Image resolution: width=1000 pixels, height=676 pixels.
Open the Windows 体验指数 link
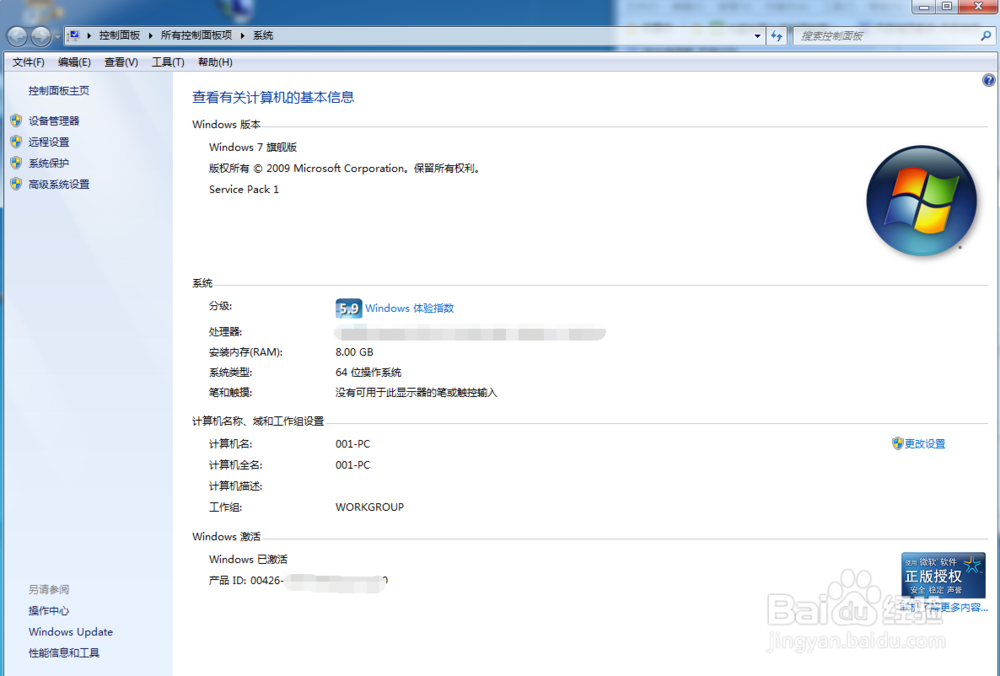pyautogui.click(x=409, y=308)
